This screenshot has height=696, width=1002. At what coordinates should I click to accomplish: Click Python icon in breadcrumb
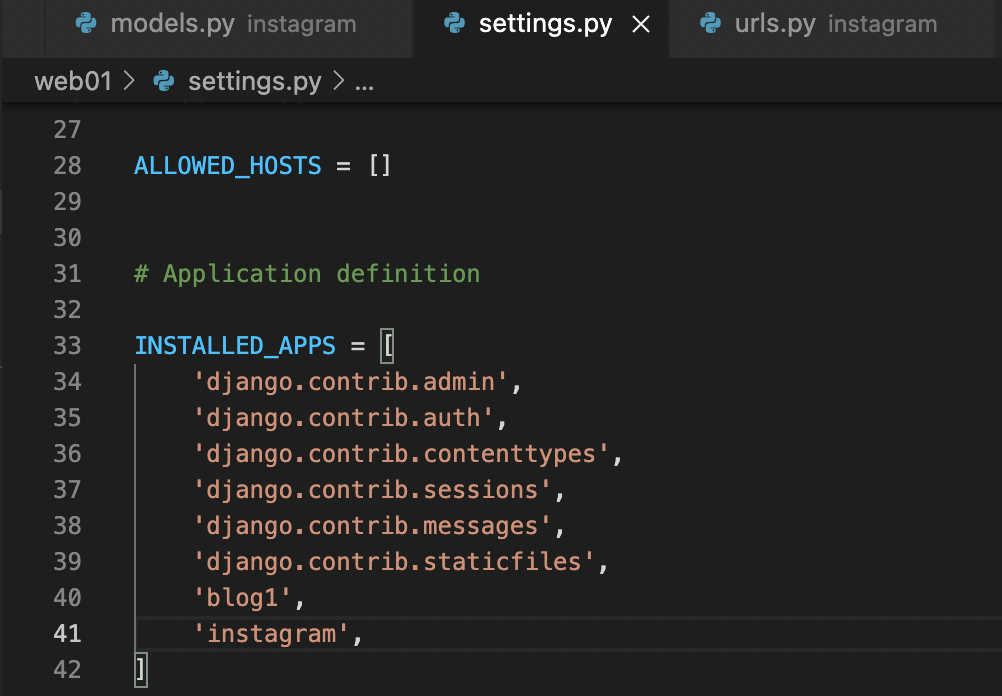(x=164, y=81)
